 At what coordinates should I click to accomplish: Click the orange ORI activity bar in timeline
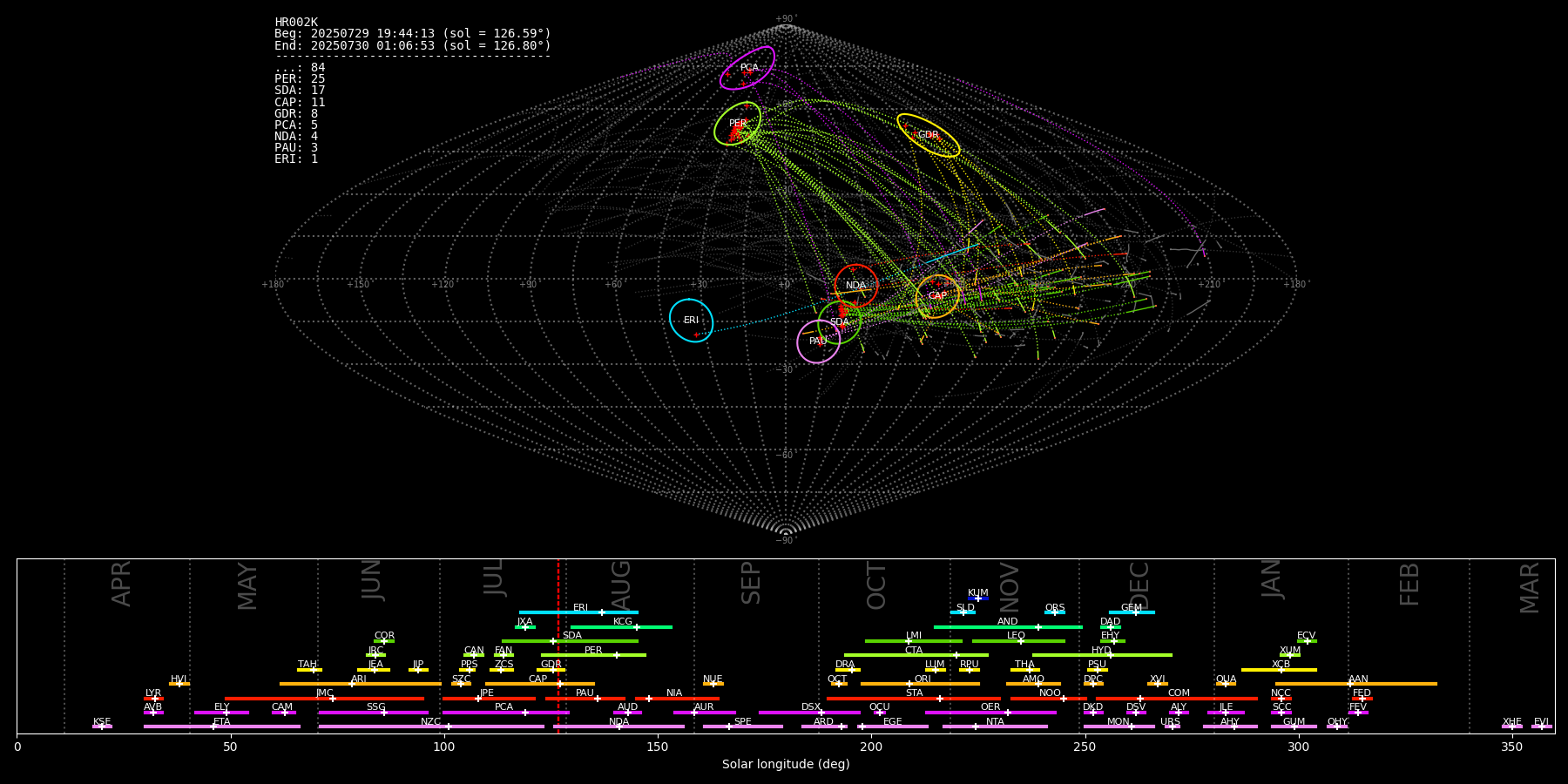920,684
